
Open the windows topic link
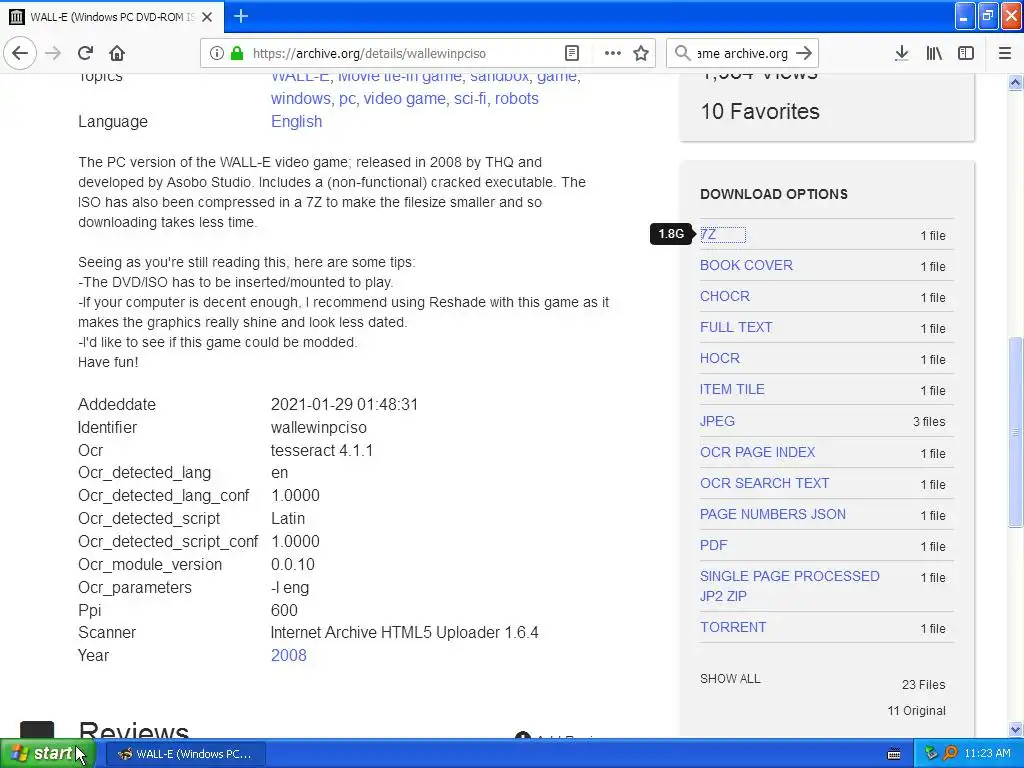[x=301, y=99]
